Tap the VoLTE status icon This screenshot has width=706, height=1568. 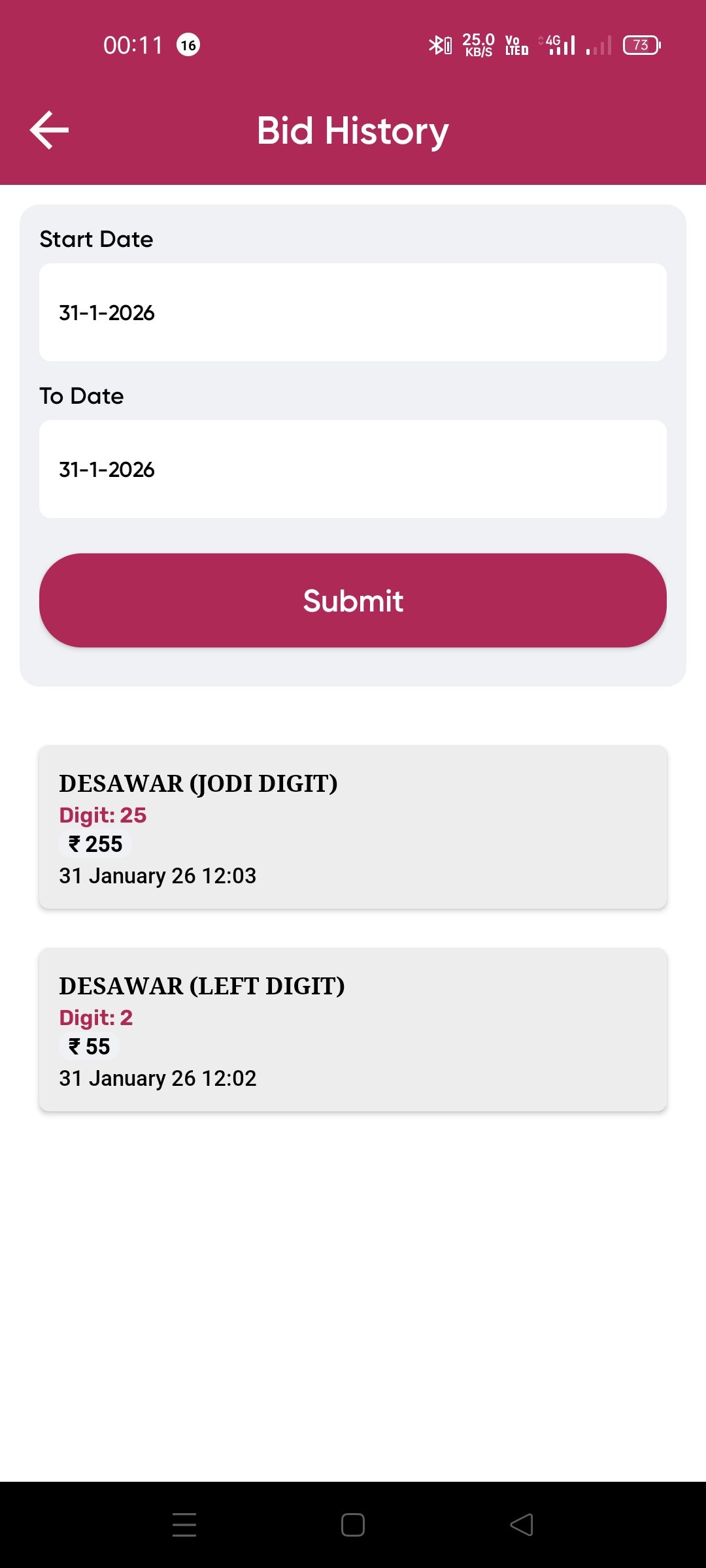[x=516, y=45]
